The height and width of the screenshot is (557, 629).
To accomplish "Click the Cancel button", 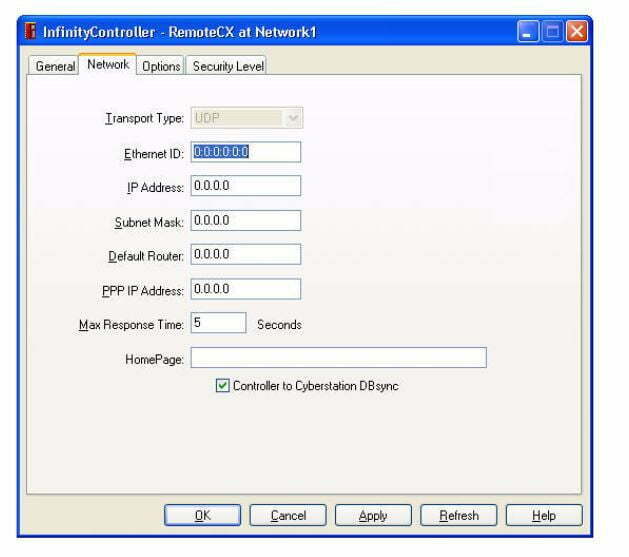I will (288, 515).
